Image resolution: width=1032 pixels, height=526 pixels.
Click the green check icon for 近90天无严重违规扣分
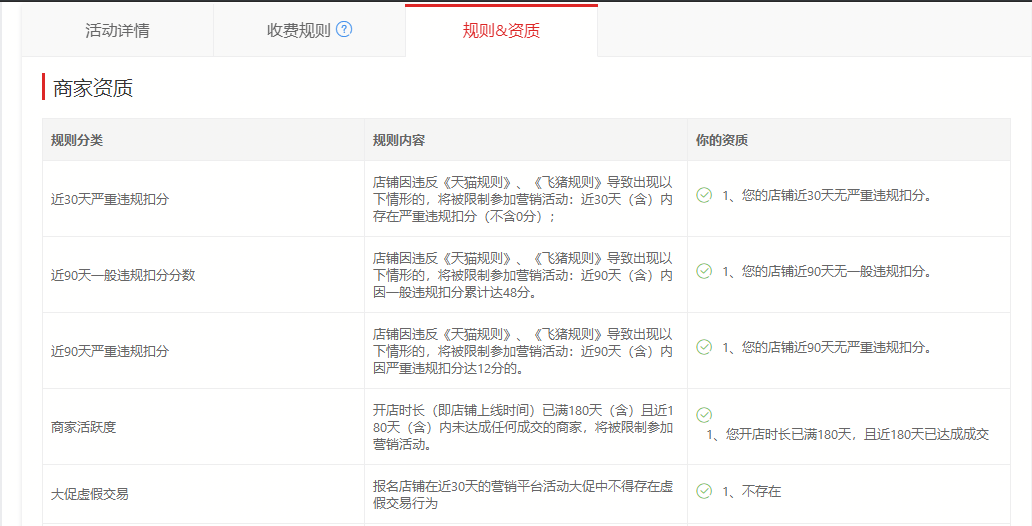coord(704,347)
